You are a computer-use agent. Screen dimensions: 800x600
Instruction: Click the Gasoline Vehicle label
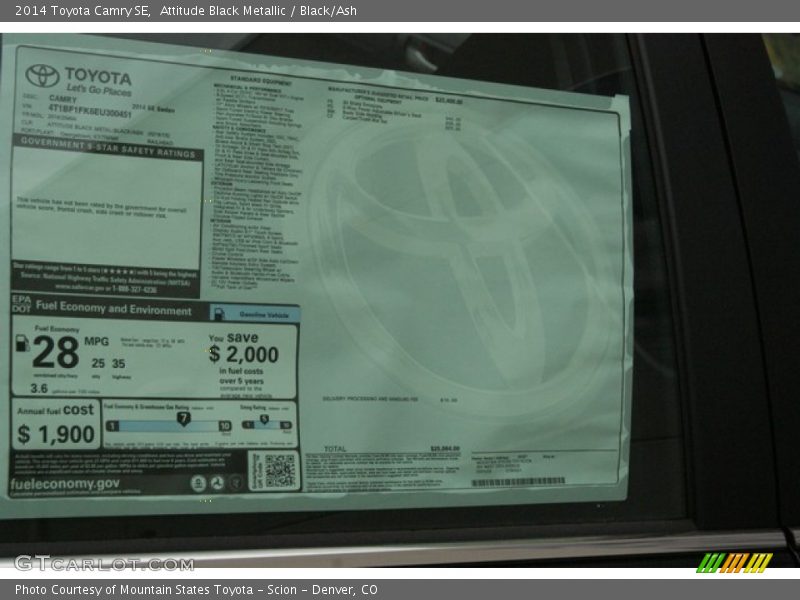[263, 314]
